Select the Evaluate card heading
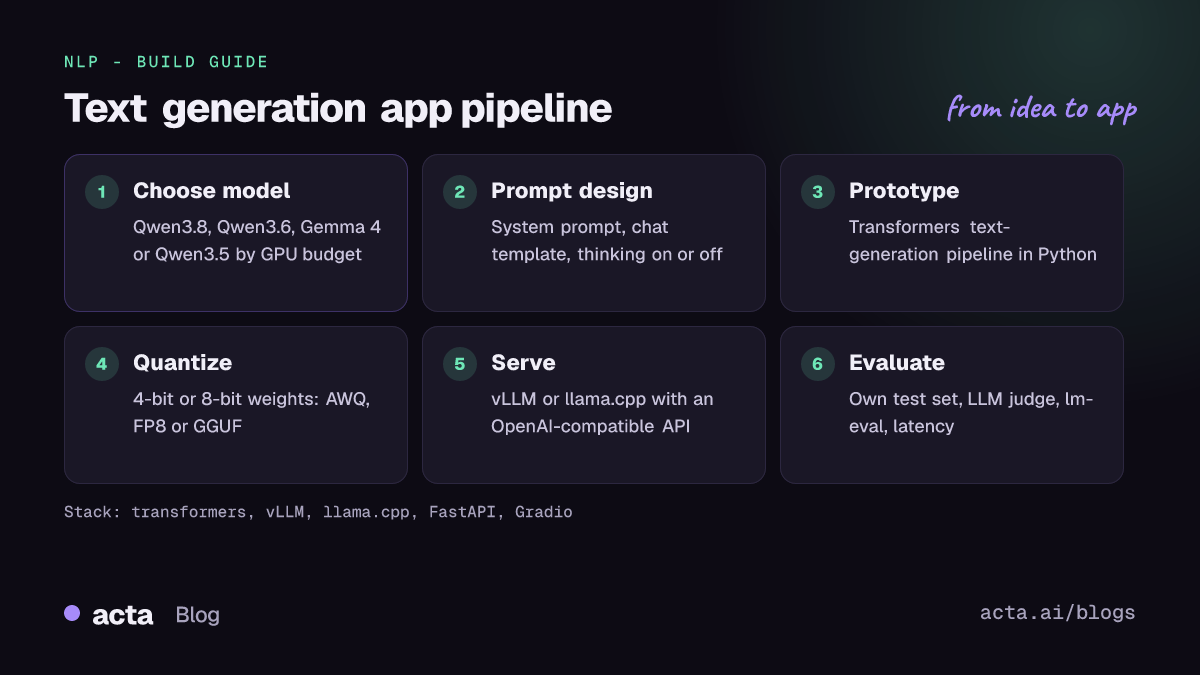Image resolution: width=1200 pixels, height=675 pixels. tap(897, 363)
